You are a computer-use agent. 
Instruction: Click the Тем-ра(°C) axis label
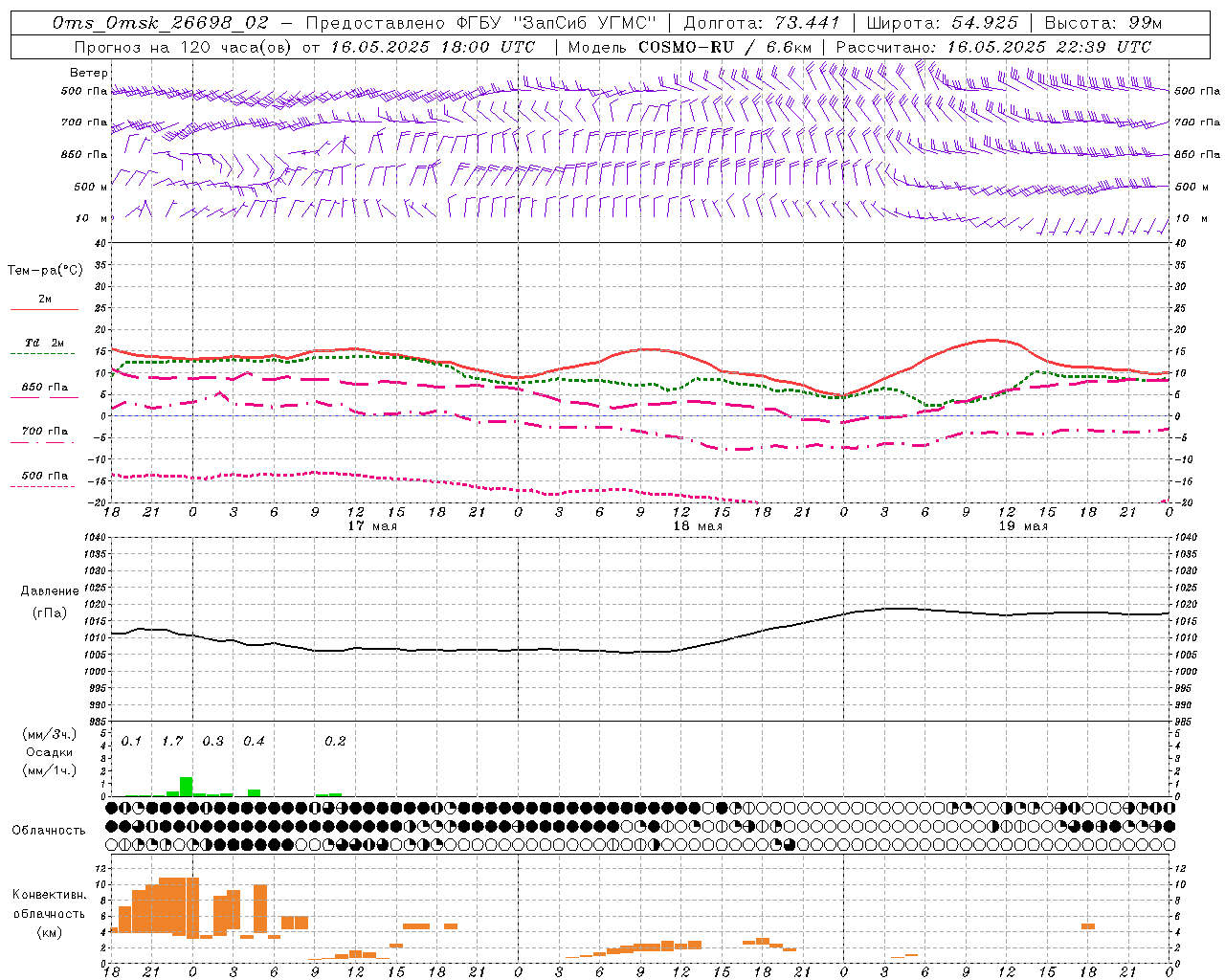coord(45,271)
